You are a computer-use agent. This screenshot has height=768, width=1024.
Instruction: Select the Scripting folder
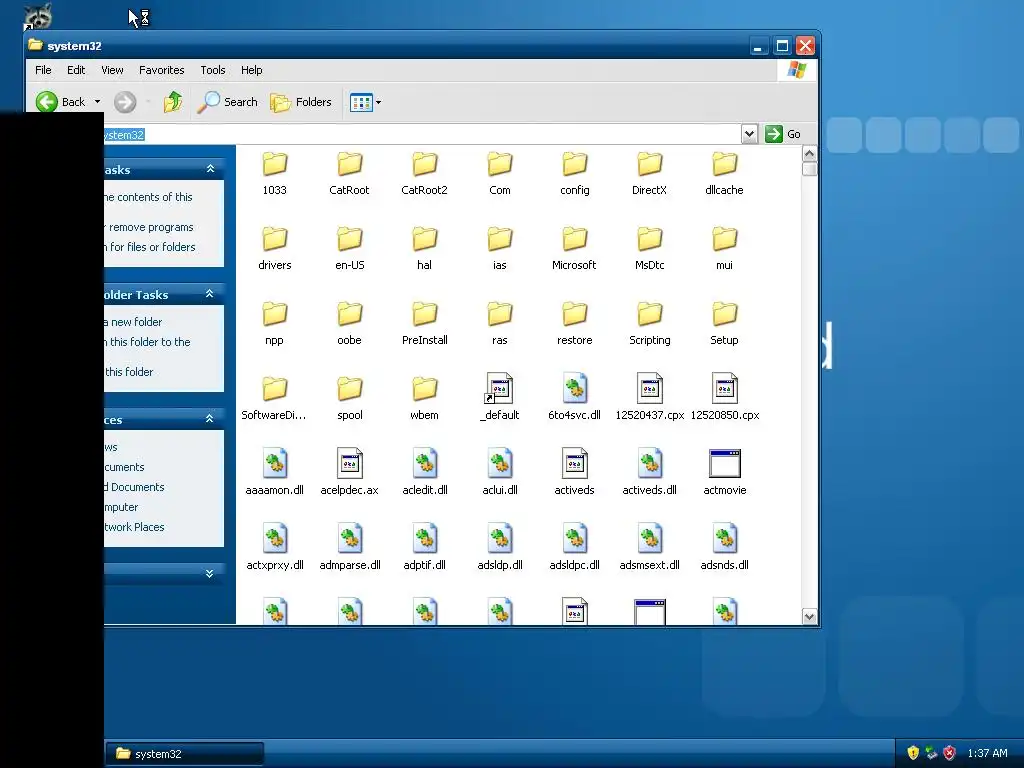[x=650, y=325]
